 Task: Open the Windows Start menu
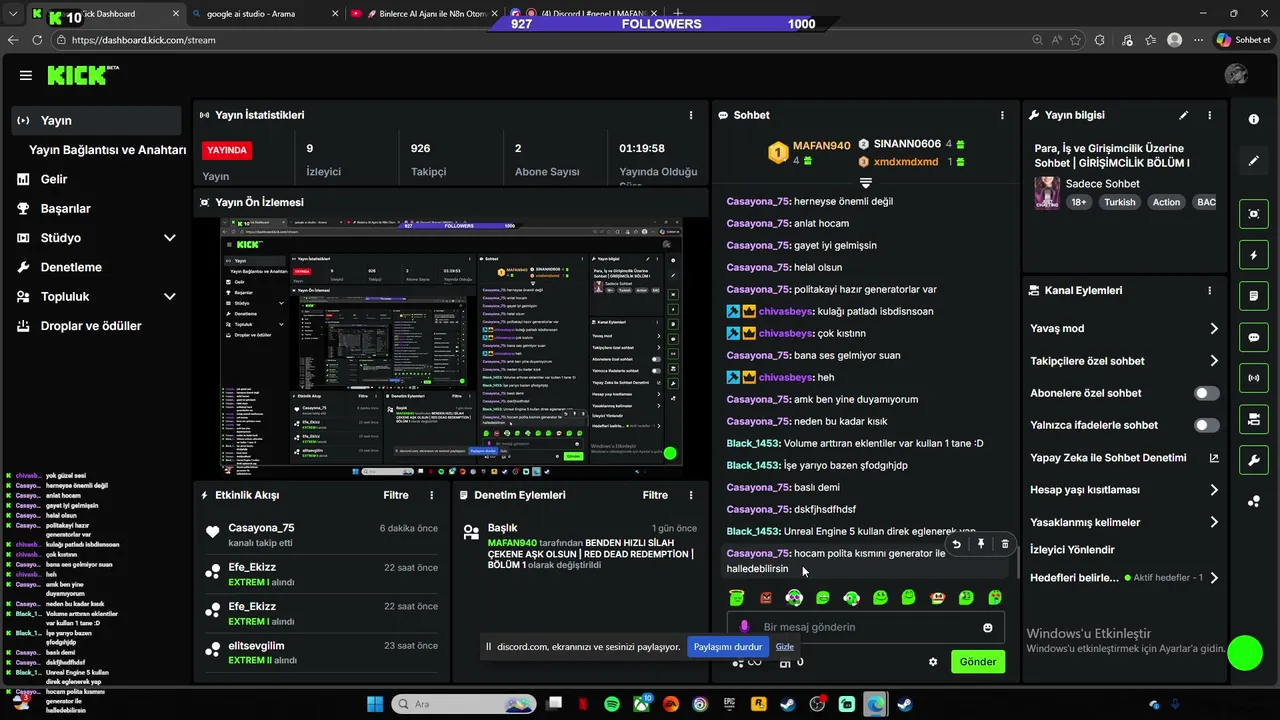[x=375, y=704]
